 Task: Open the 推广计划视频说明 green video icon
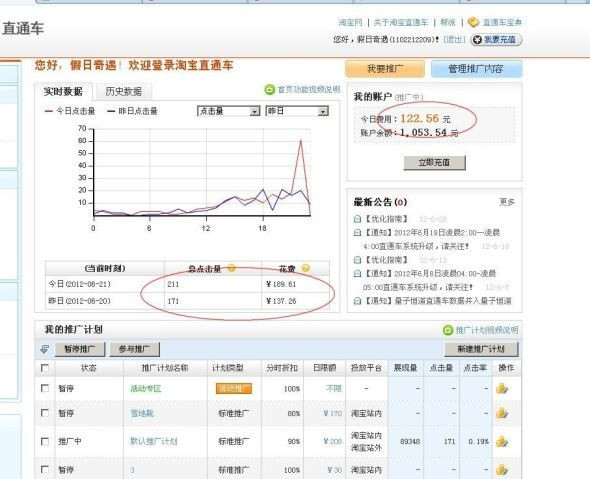click(448, 330)
